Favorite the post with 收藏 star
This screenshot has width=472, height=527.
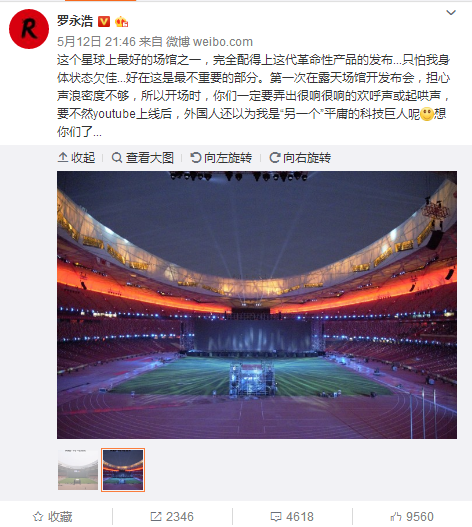coord(53,517)
